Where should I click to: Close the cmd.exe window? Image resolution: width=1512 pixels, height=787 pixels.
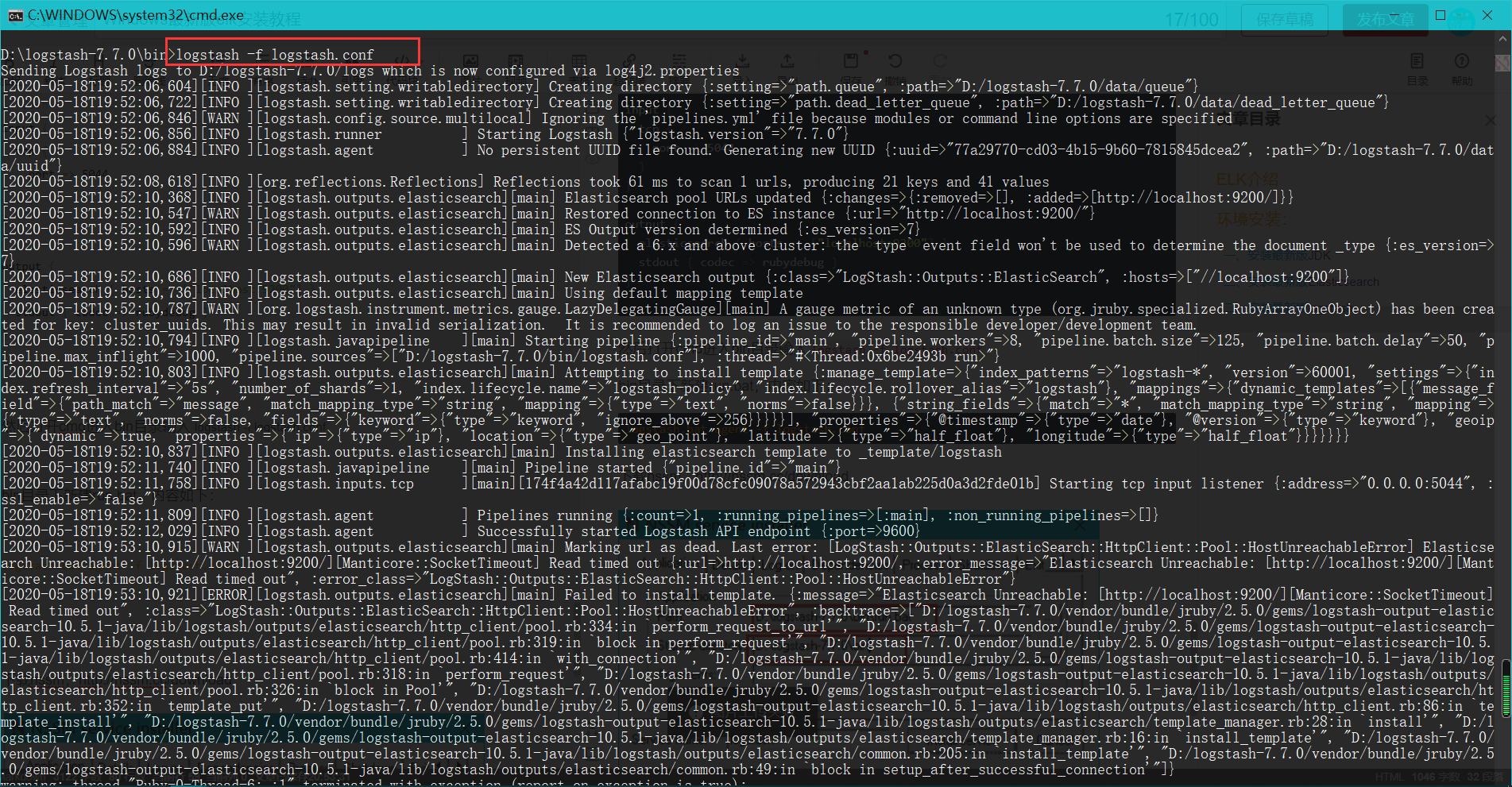(x=1487, y=15)
